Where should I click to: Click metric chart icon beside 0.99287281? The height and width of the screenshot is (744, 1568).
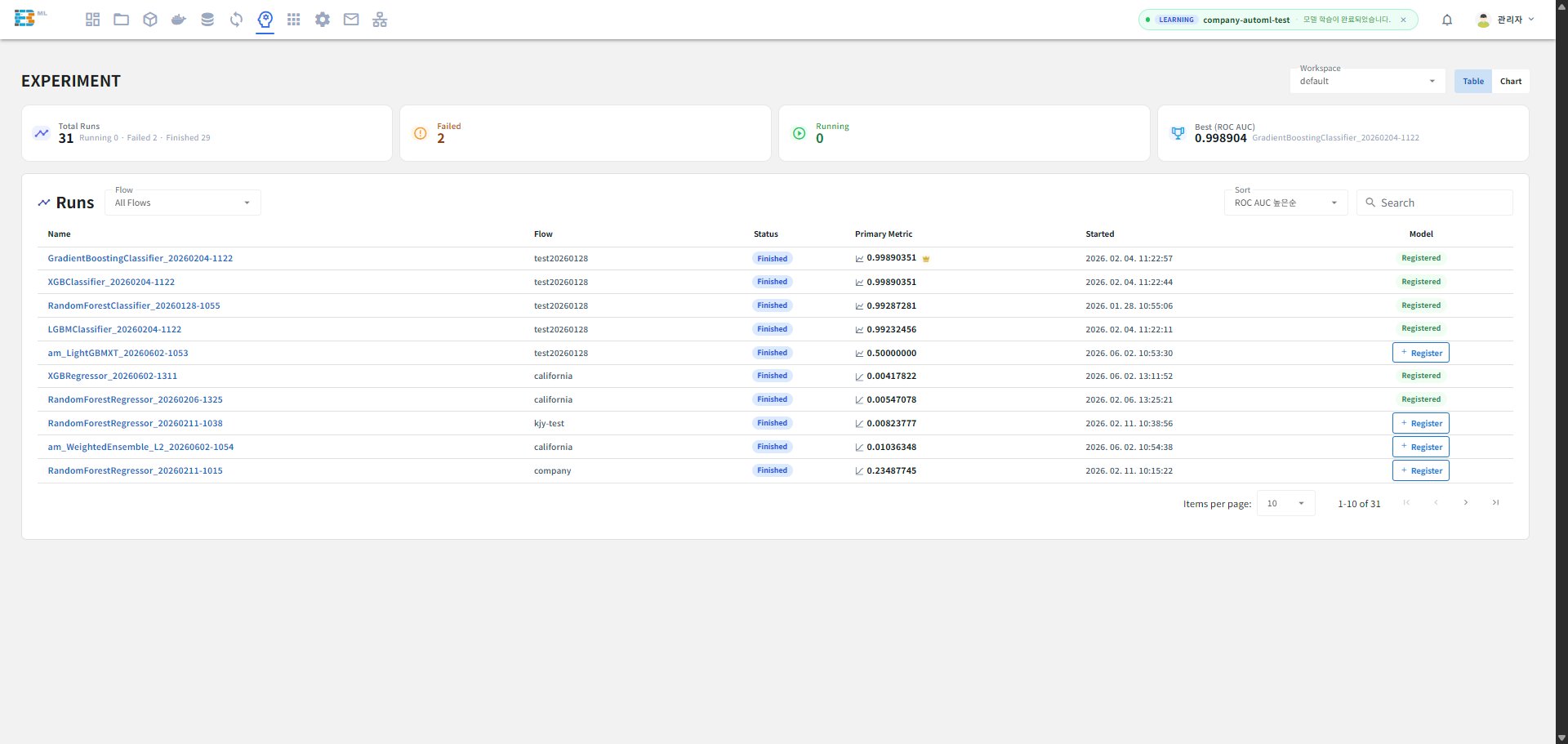859,305
